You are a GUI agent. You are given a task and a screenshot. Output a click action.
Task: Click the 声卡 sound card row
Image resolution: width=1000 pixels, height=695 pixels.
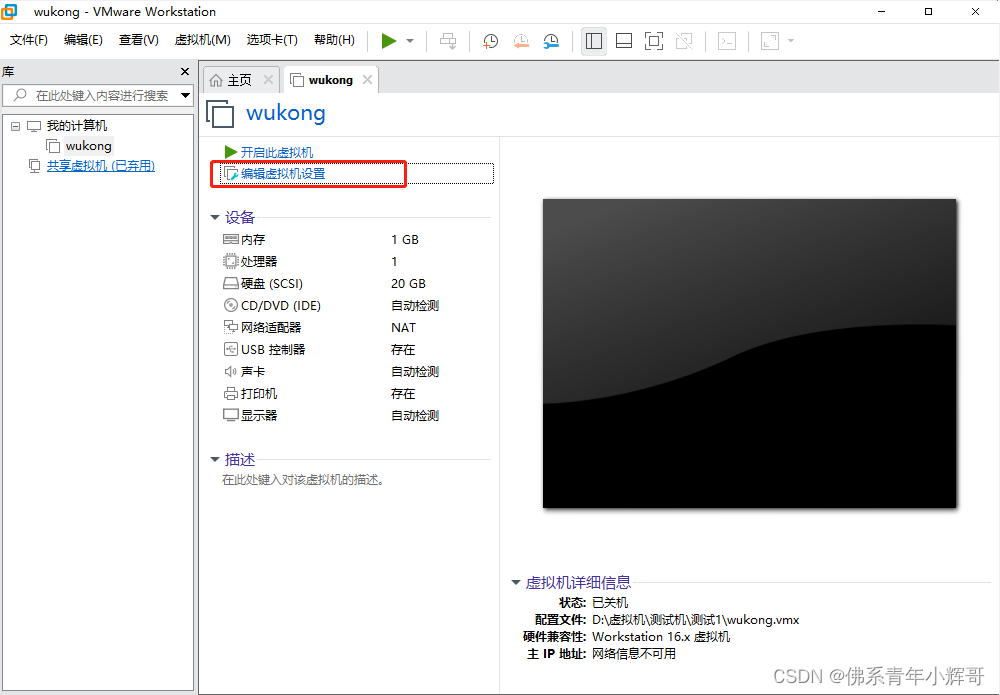[x=356, y=372]
